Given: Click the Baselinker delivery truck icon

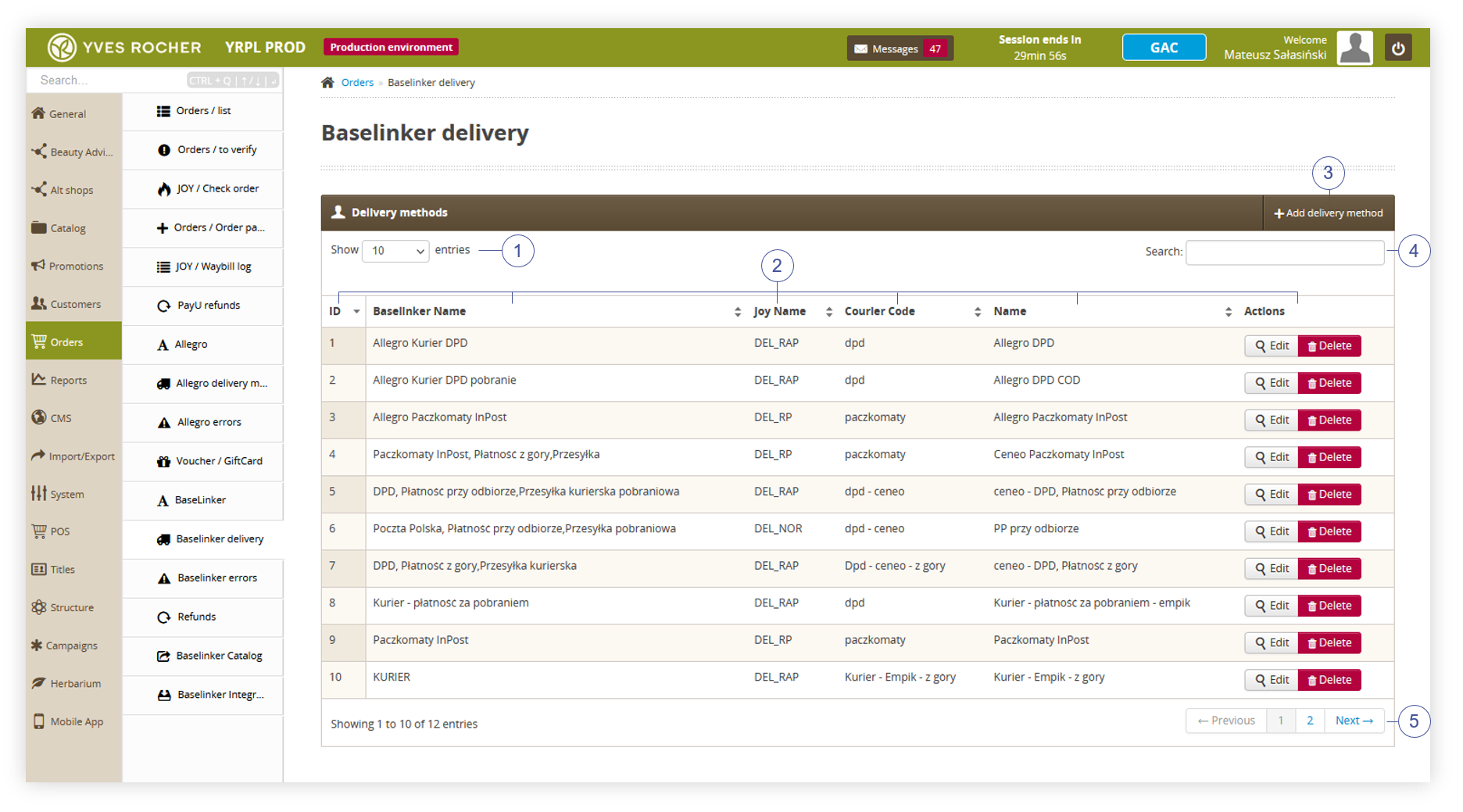Looking at the screenshot, I should click(163, 539).
